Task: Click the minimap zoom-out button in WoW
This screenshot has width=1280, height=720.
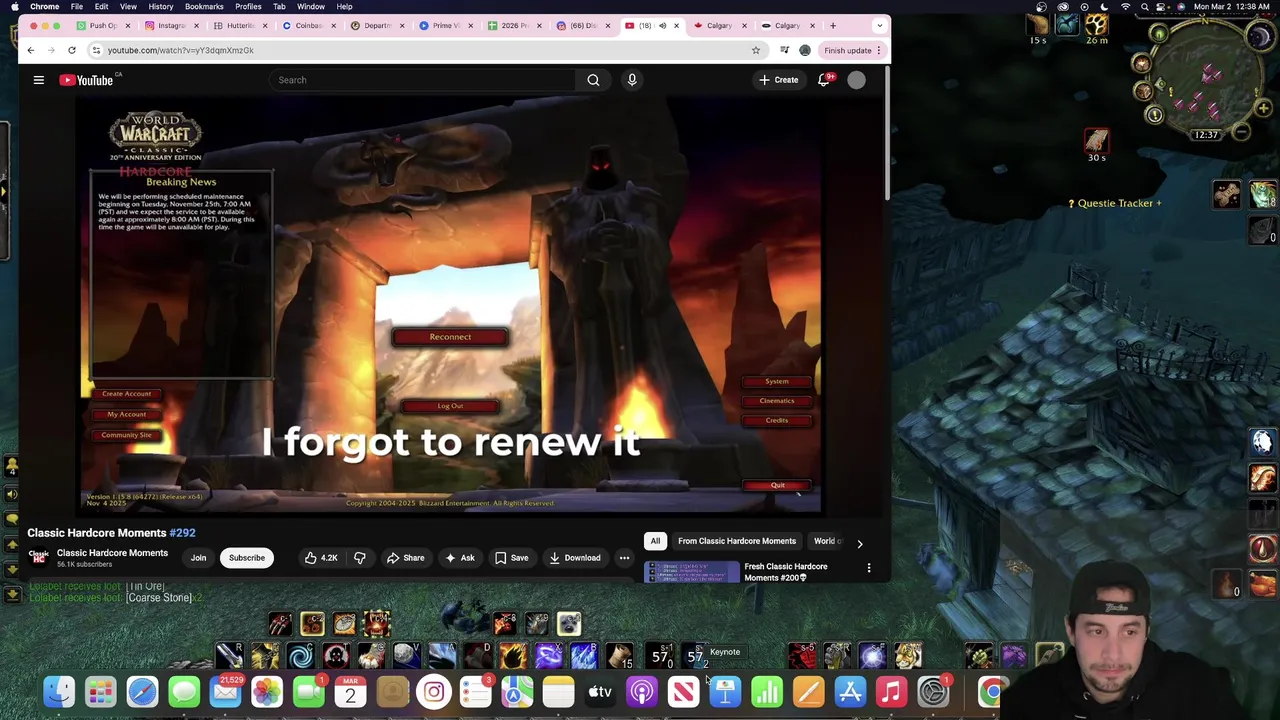Action: pyautogui.click(x=1241, y=132)
